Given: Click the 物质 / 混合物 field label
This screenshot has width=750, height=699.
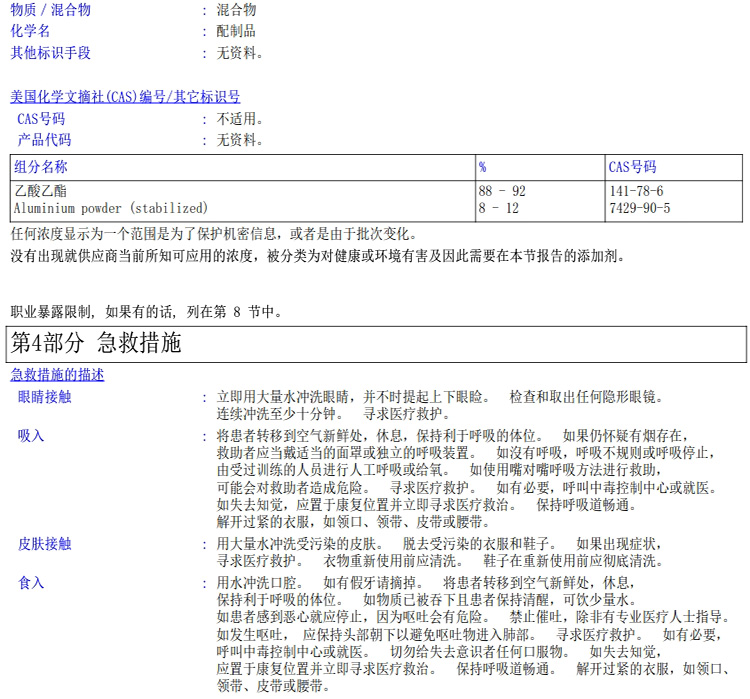Looking at the screenshot, I should point(50,10).
